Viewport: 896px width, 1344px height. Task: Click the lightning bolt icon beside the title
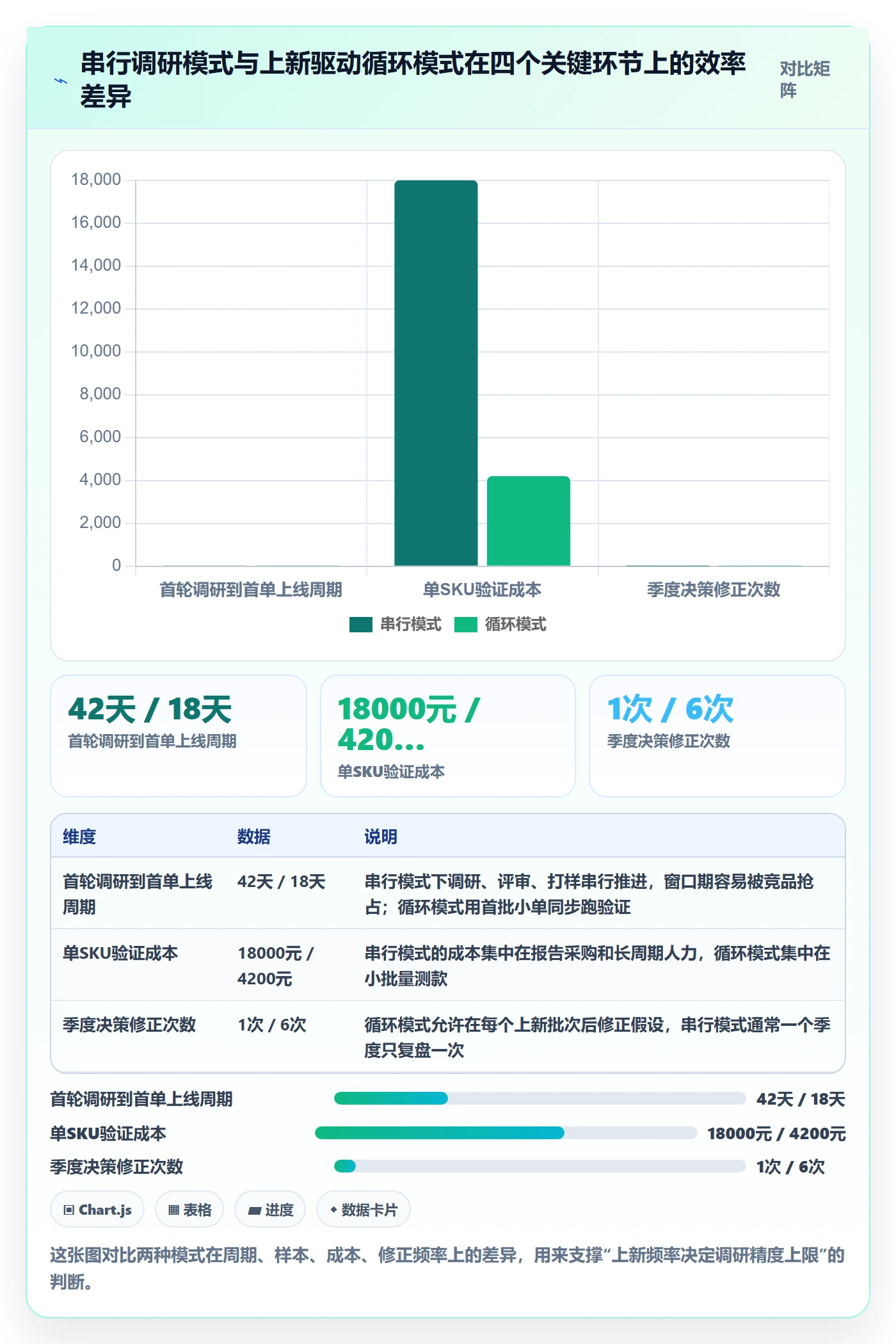point(60,81)
